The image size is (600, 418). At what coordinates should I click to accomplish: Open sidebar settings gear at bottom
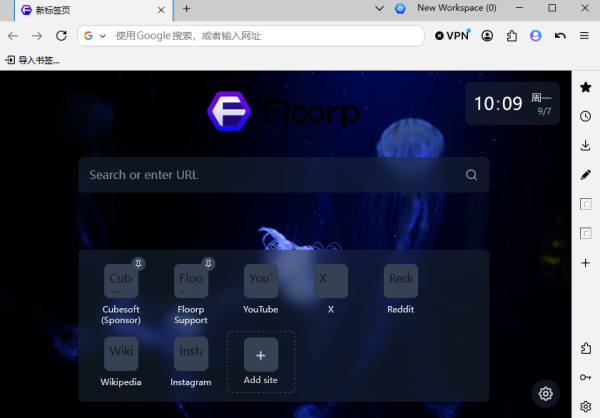585,407
